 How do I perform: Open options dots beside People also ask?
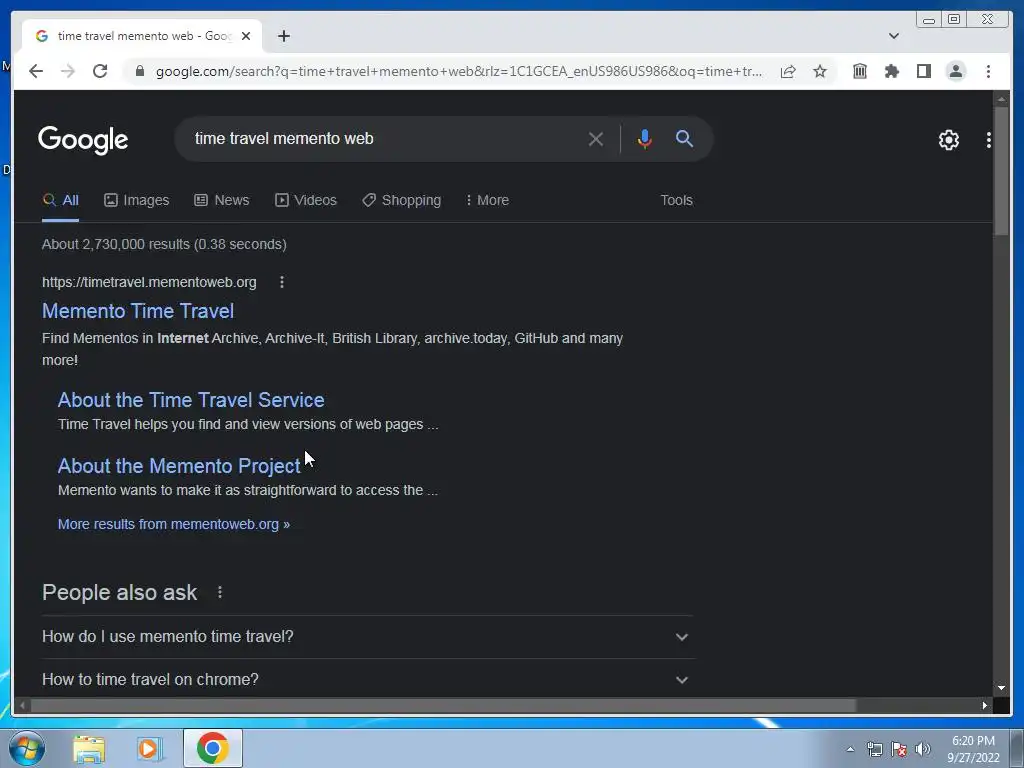click(x=220, y=592)
